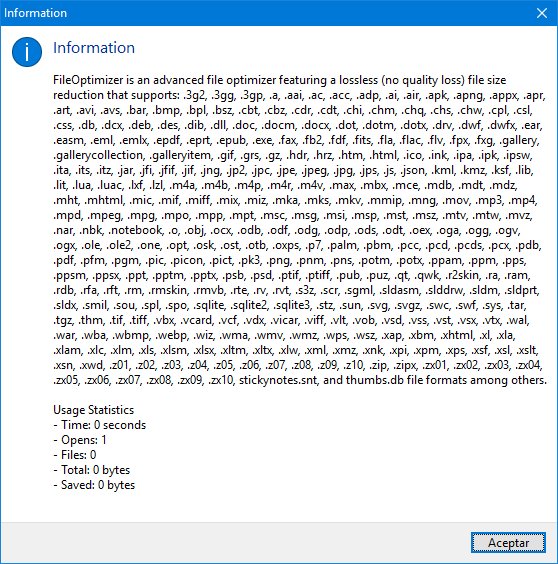Click the .sldasm extension
The width and height of the screenshot is (558, 564).
point(399,290)
